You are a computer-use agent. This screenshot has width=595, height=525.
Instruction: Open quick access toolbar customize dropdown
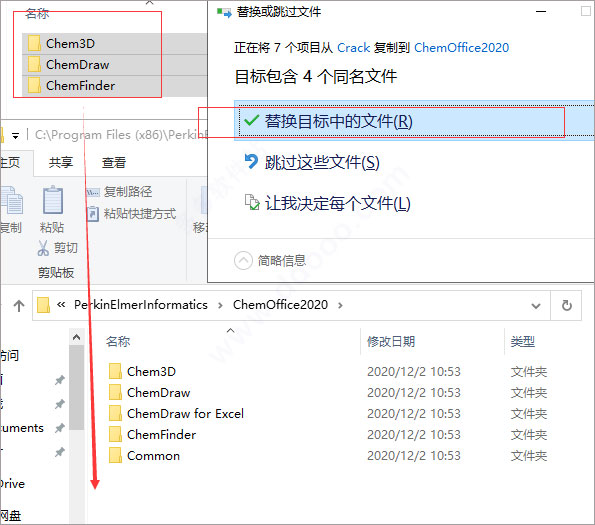pos(15,135)
